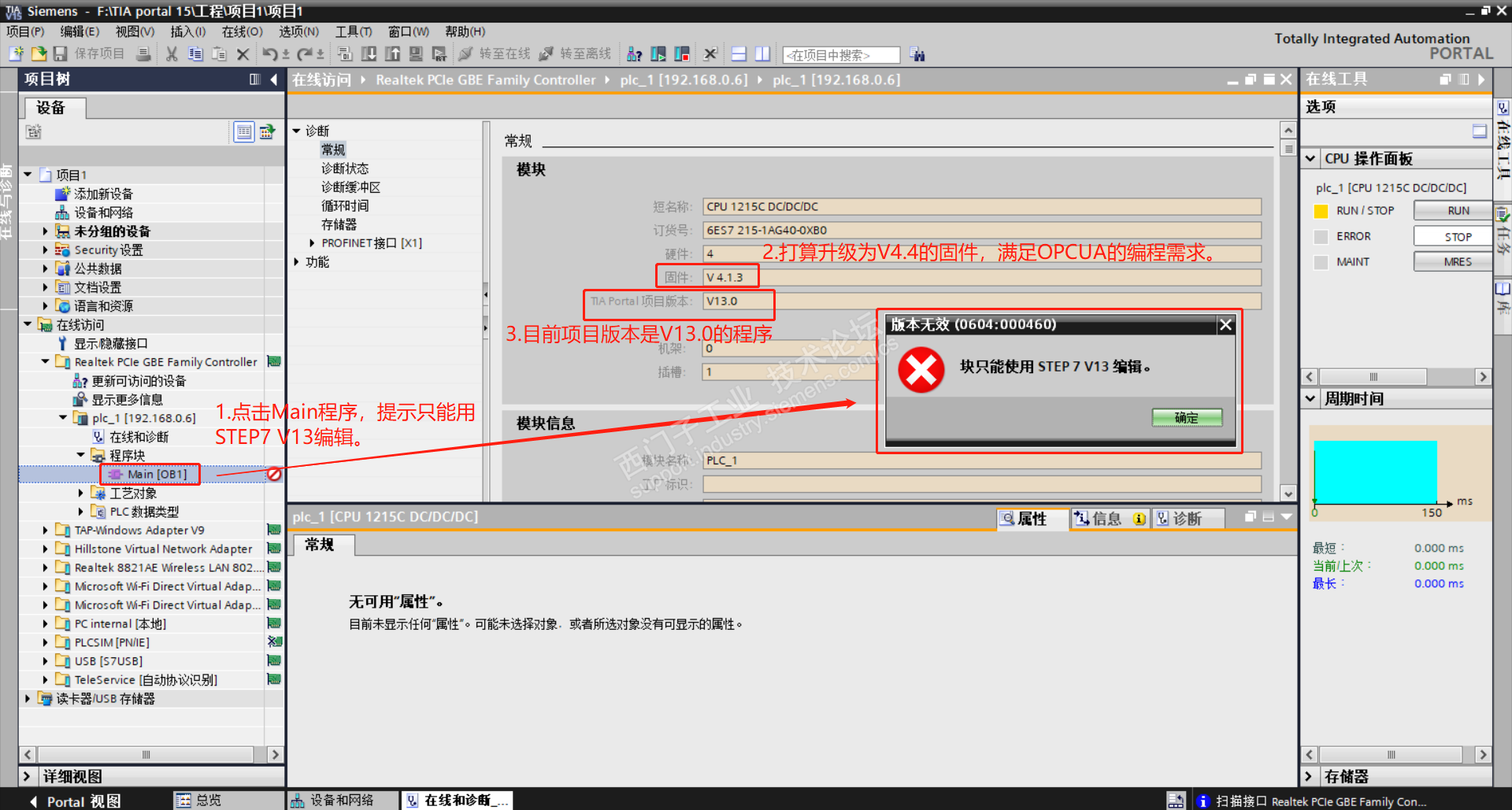Click the project tree horizontal scrollbar
The height and width of the screenshot is (810, 1512).
(x=146, y=754)
